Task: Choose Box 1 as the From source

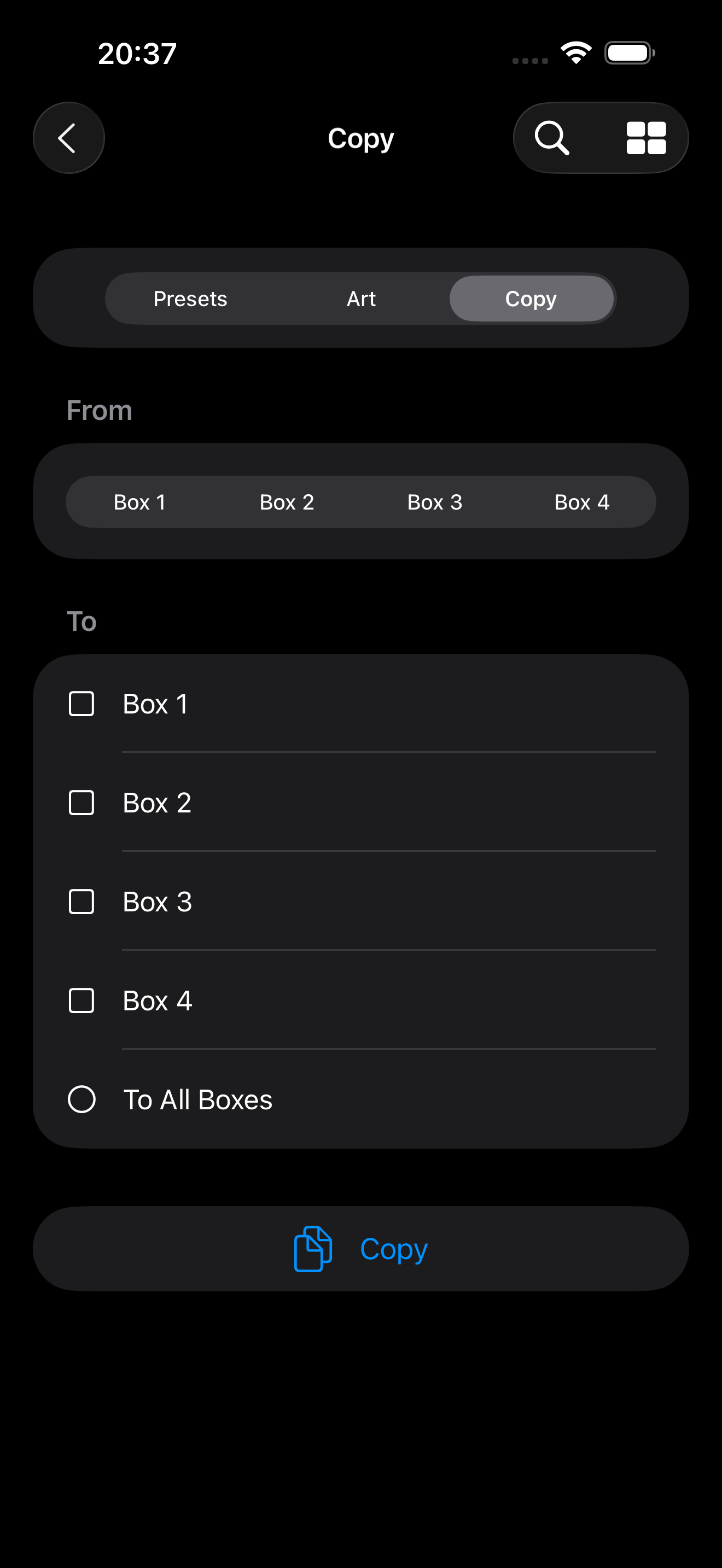Action: 139,502
